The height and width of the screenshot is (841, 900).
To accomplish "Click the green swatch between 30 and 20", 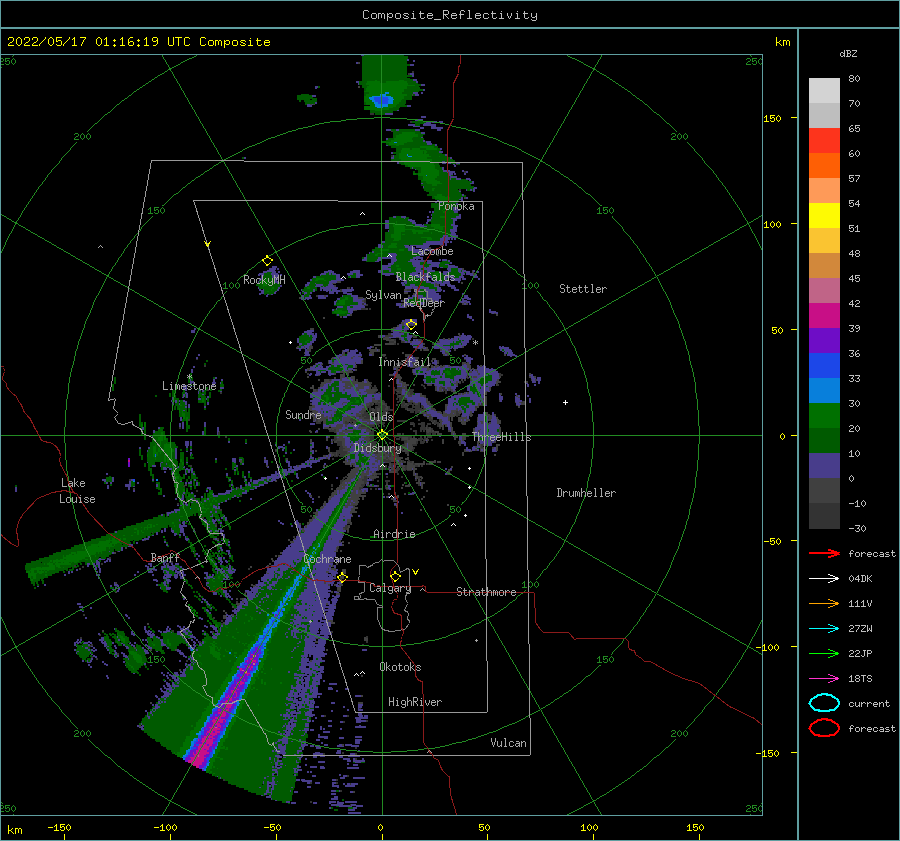I will (824, 416).
